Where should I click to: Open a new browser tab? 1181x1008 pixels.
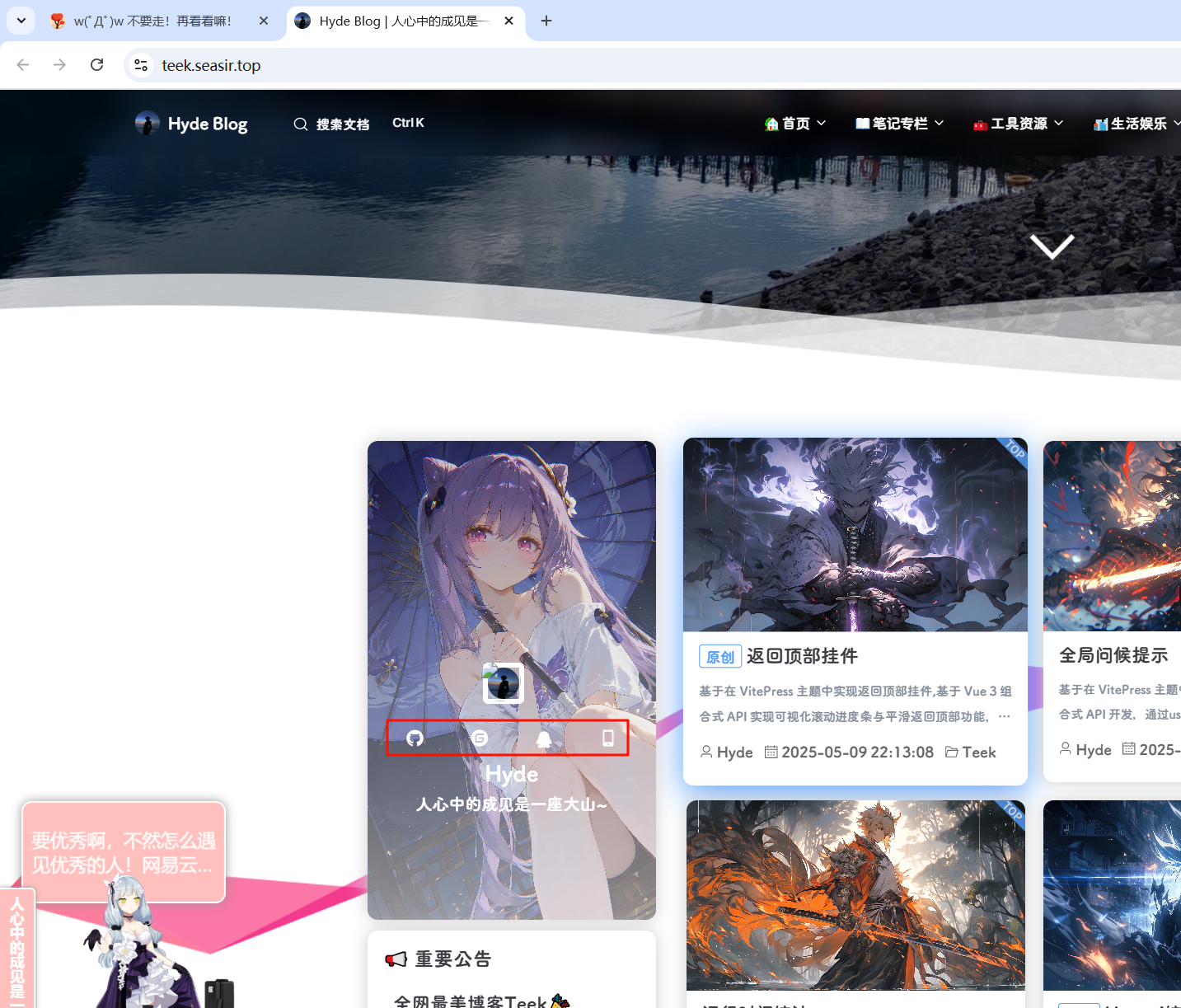click(546, 21)
